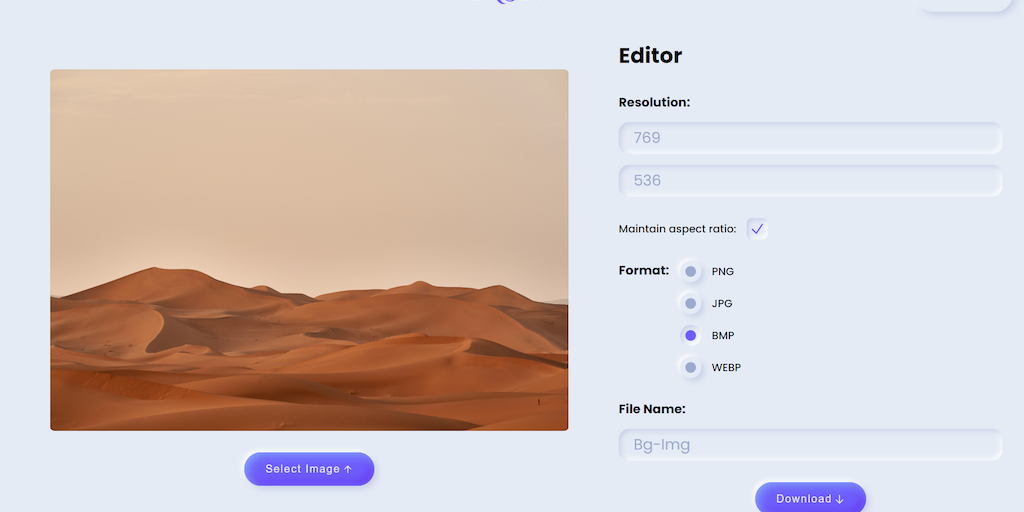
Task: Toggle the Maintain aspect ratio checkbox
Action: 757,229
